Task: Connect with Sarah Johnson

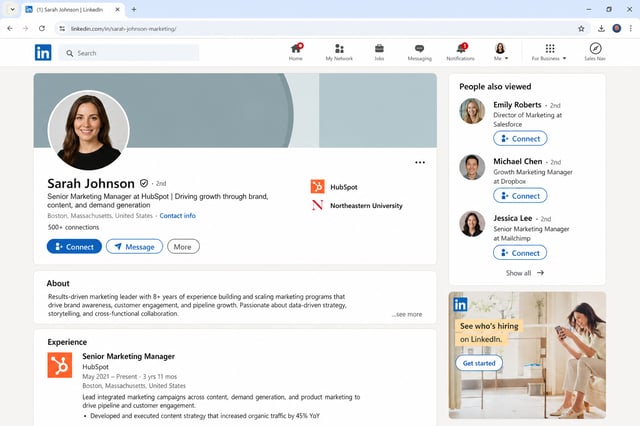Action: click(x=74, y=246)
